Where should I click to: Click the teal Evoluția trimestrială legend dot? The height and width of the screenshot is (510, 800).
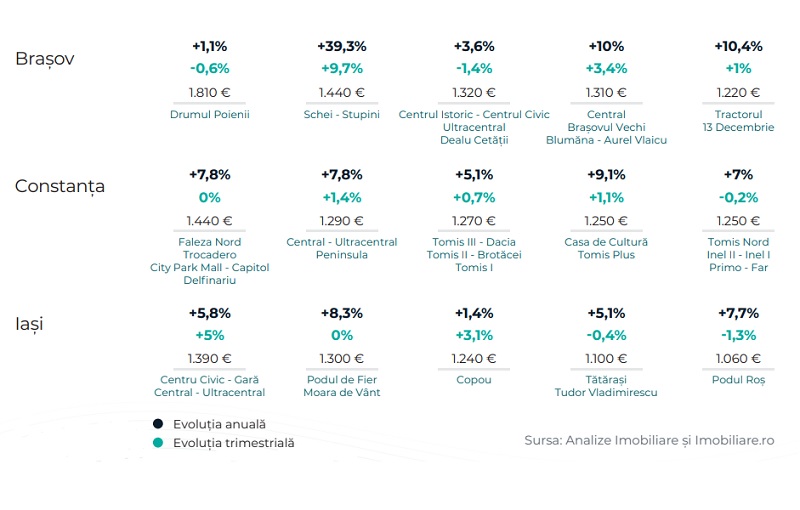tap(158, 442)
